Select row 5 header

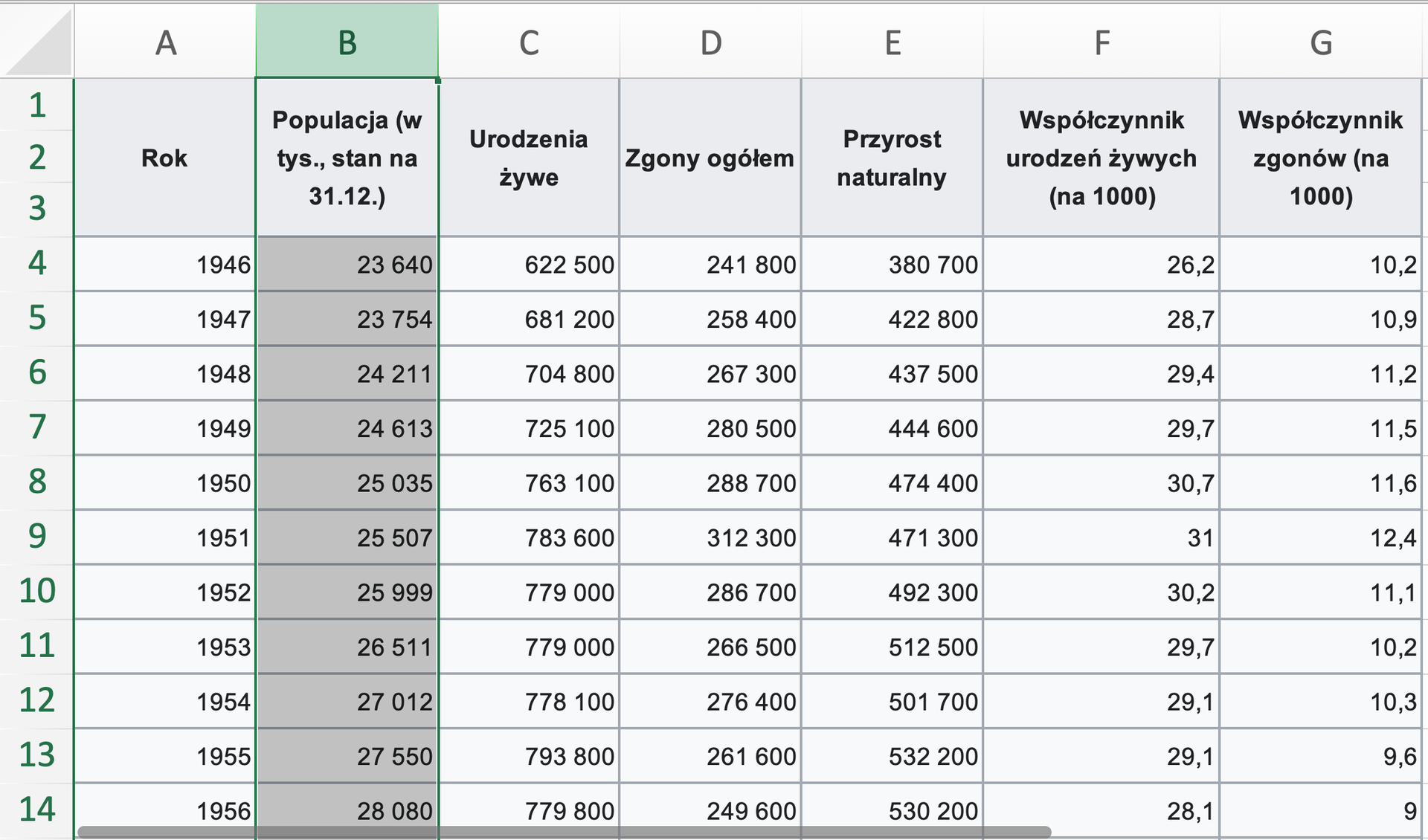(x=36, y=318)
